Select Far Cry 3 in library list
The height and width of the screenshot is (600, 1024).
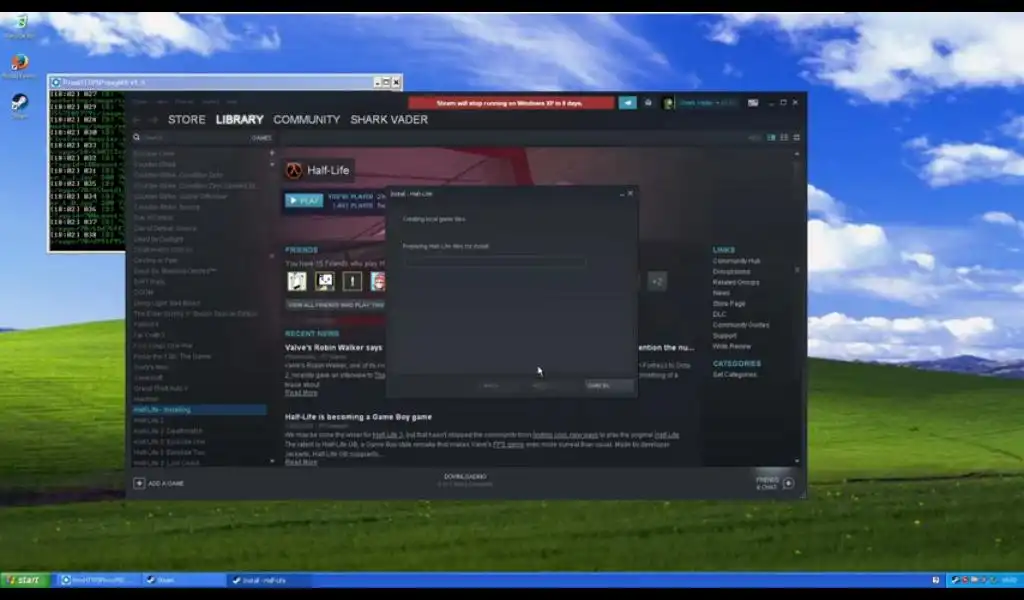148,335
